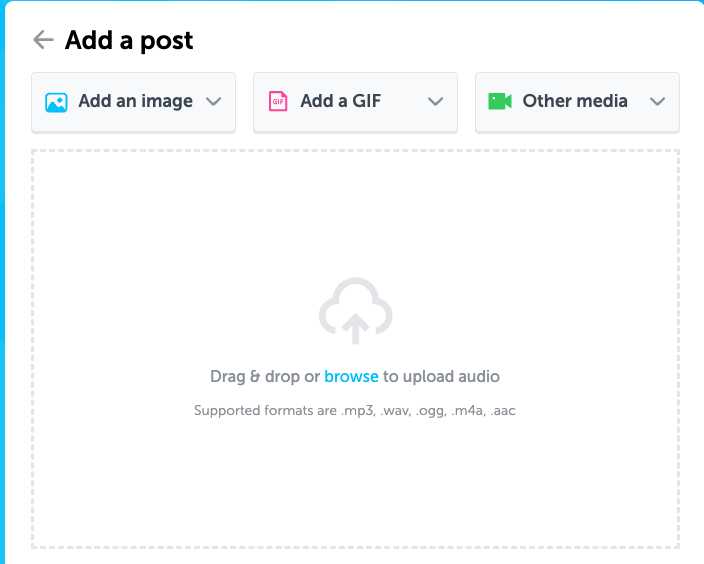Click the blue picture icon
This screenshot has height=564, width=704.
(x=57, y=102)
